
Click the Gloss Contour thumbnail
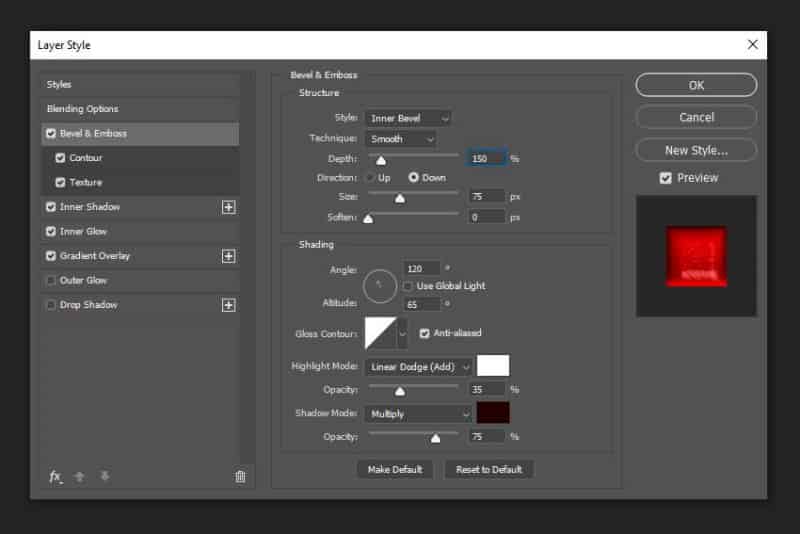click(381, 334)
